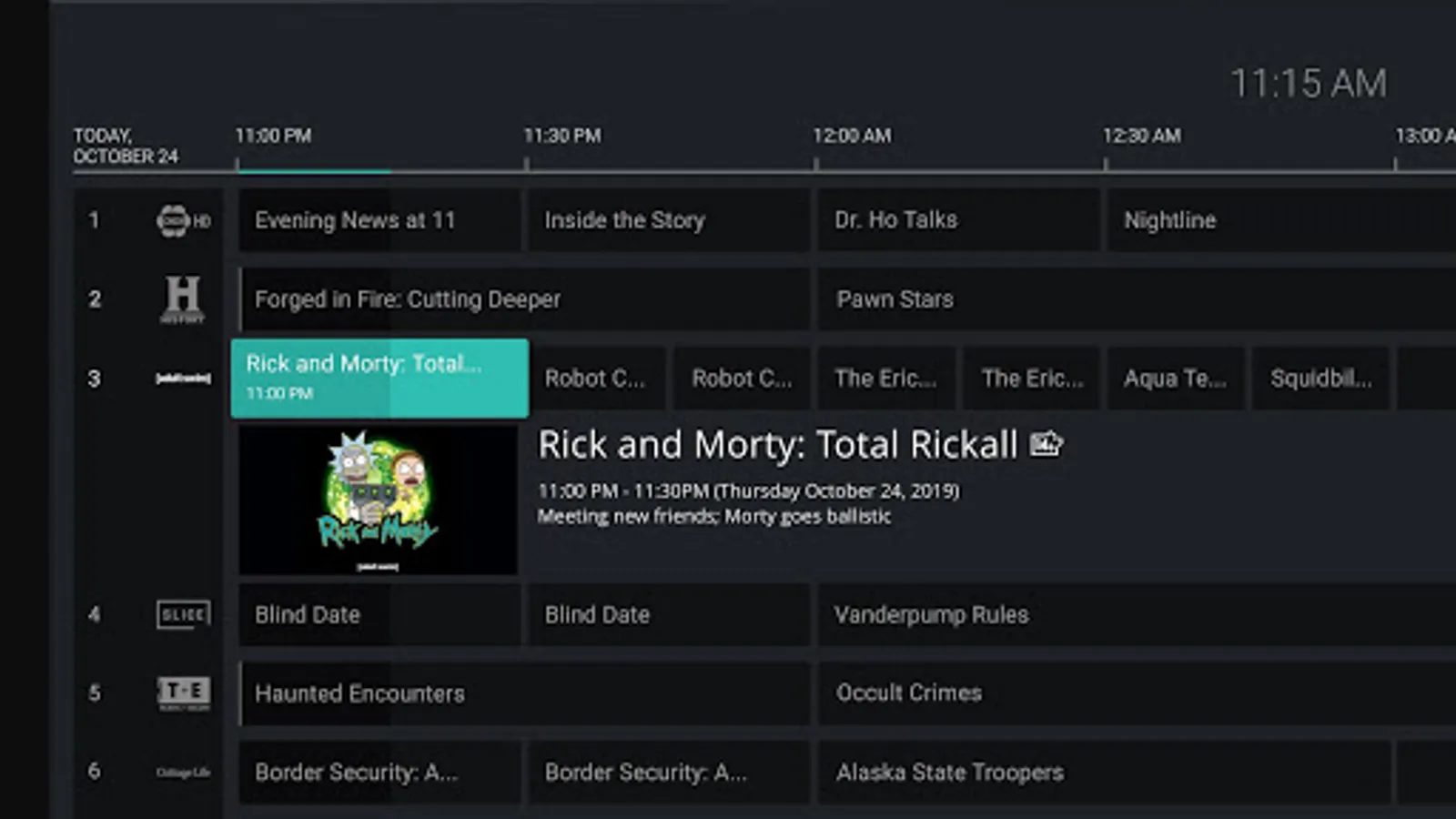1456x819 pixels.
Task: Choose Forged in Fire: Cutting Deeper
Action: [524, 299]
